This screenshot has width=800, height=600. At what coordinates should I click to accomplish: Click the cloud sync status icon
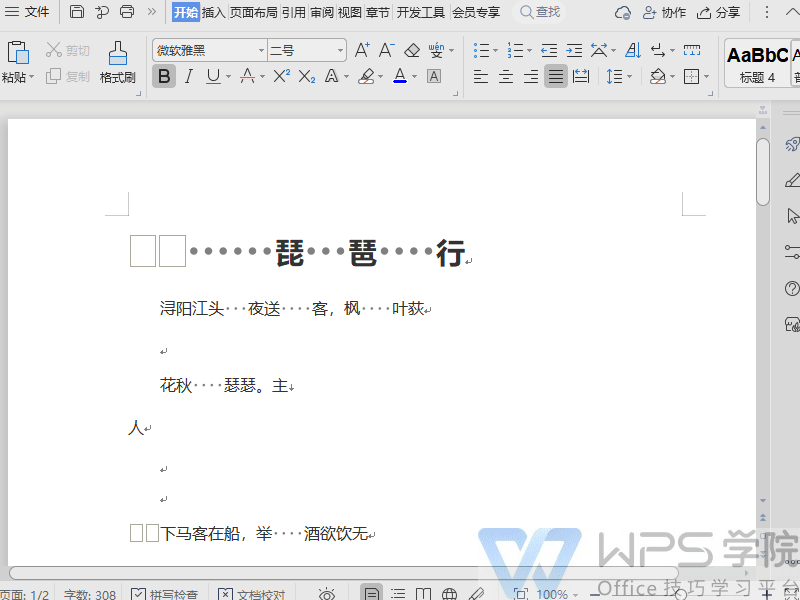622,12
